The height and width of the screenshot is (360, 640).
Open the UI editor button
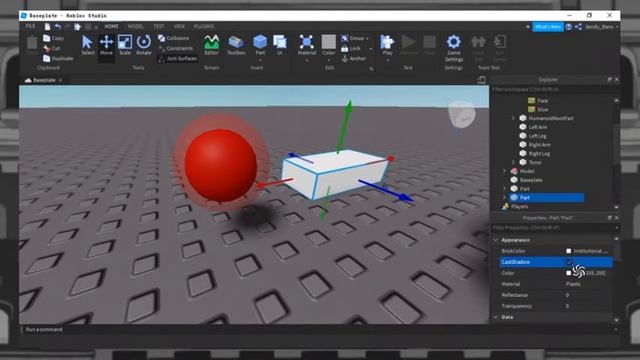[x=280, y=45]
